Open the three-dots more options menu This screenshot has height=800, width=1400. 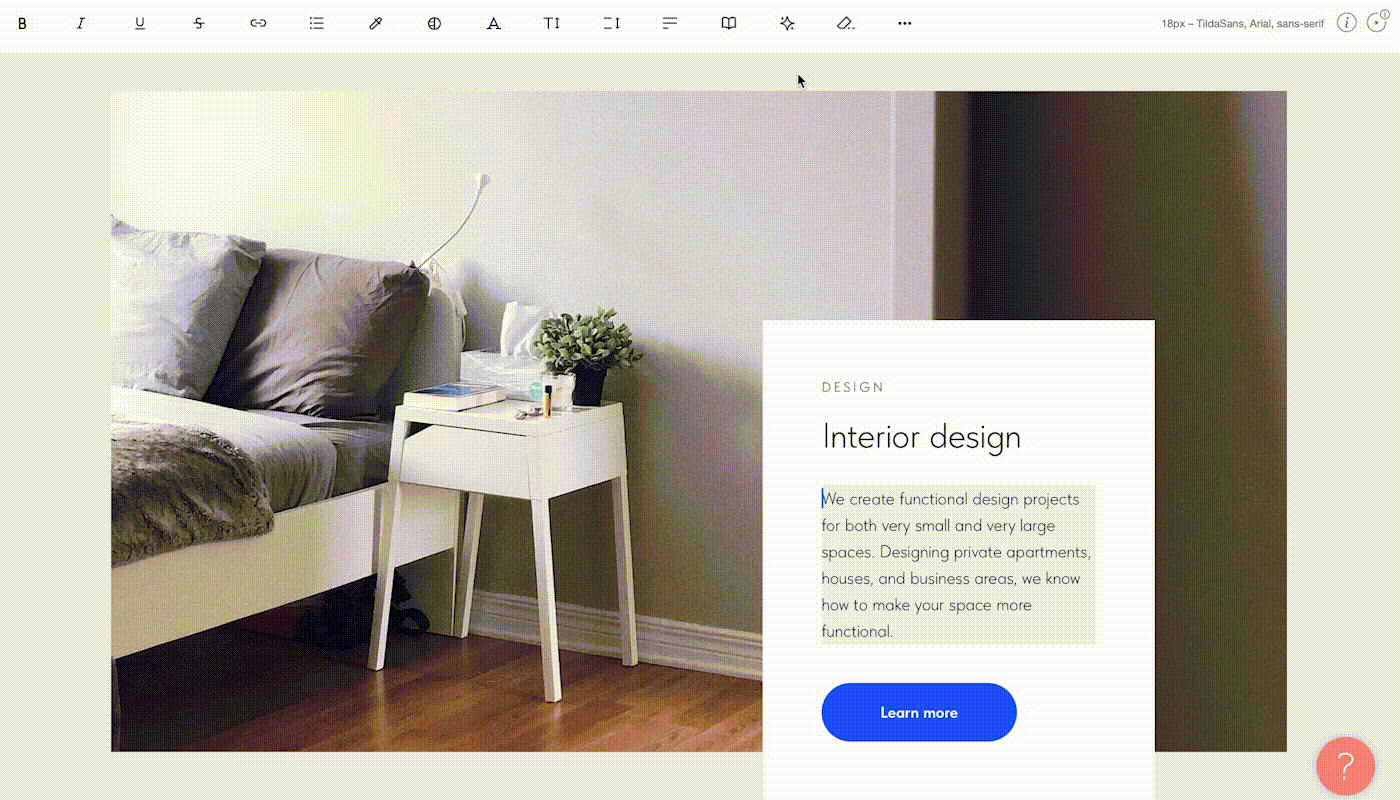tap(905, 23)
